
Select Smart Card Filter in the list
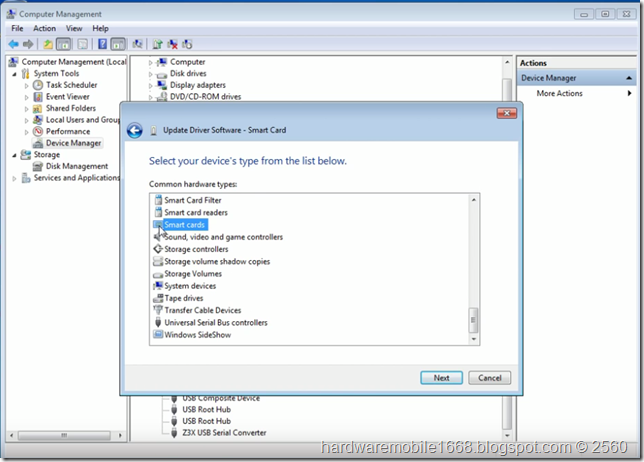coord(193,200)
